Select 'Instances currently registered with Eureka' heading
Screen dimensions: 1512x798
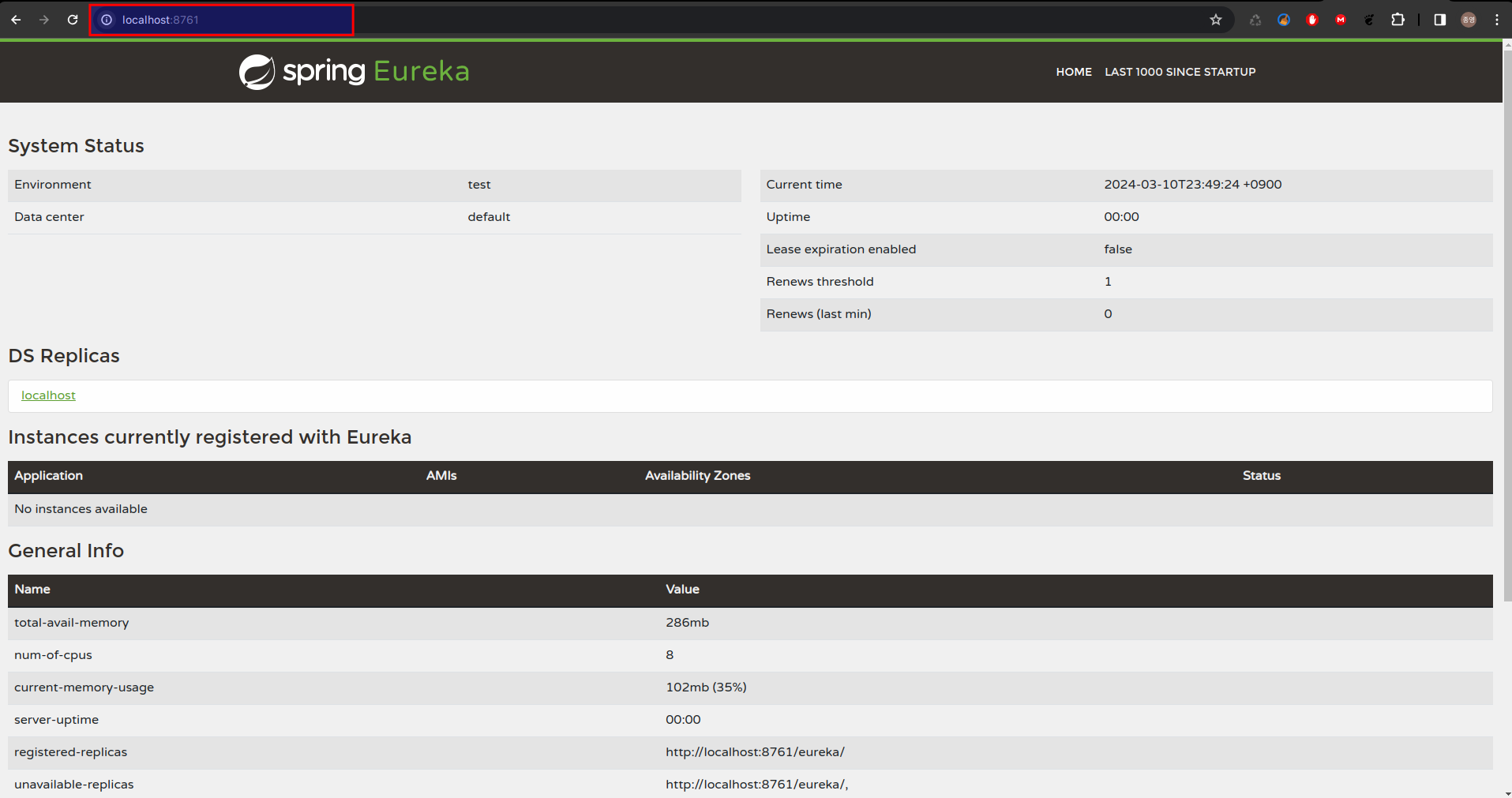tap(210, 437)
